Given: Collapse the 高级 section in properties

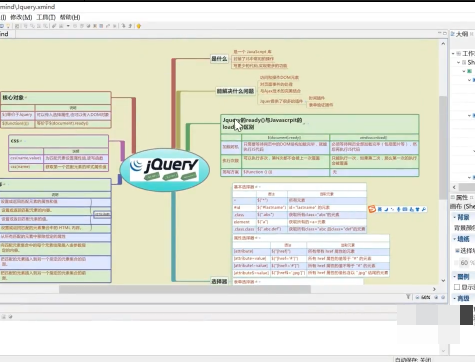Looking at the screenshot, I should pos(455,298).
